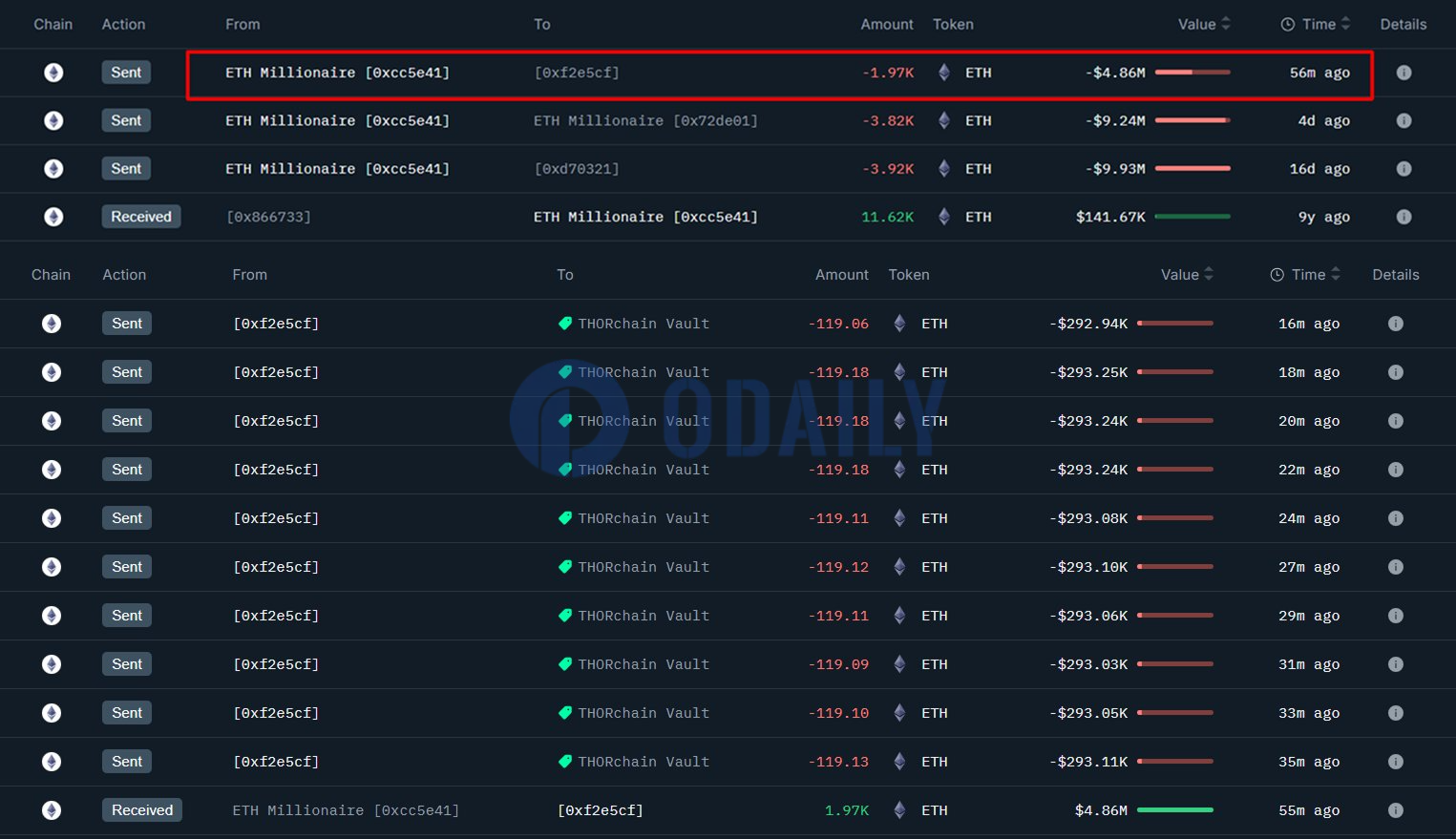The image size is (1456, 839).
Task: Open sender address 0x866733
Action: click(x=268, y=217)
